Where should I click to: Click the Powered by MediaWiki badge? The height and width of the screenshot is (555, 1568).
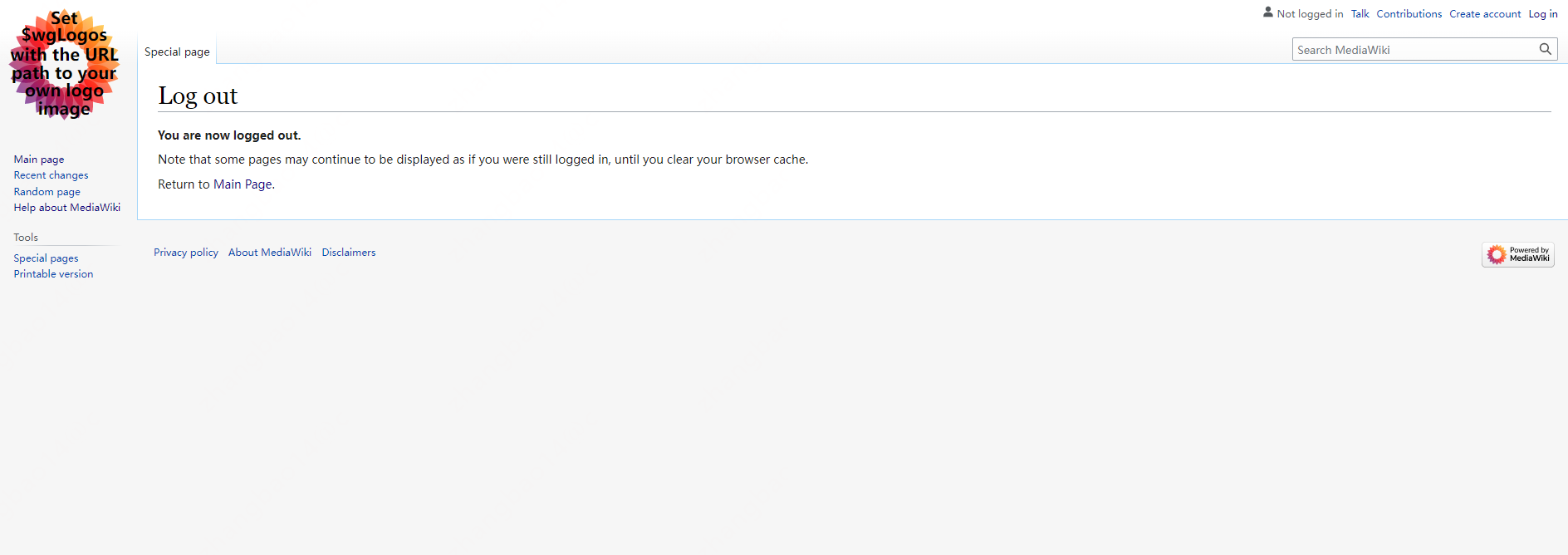pos(1517,254)
